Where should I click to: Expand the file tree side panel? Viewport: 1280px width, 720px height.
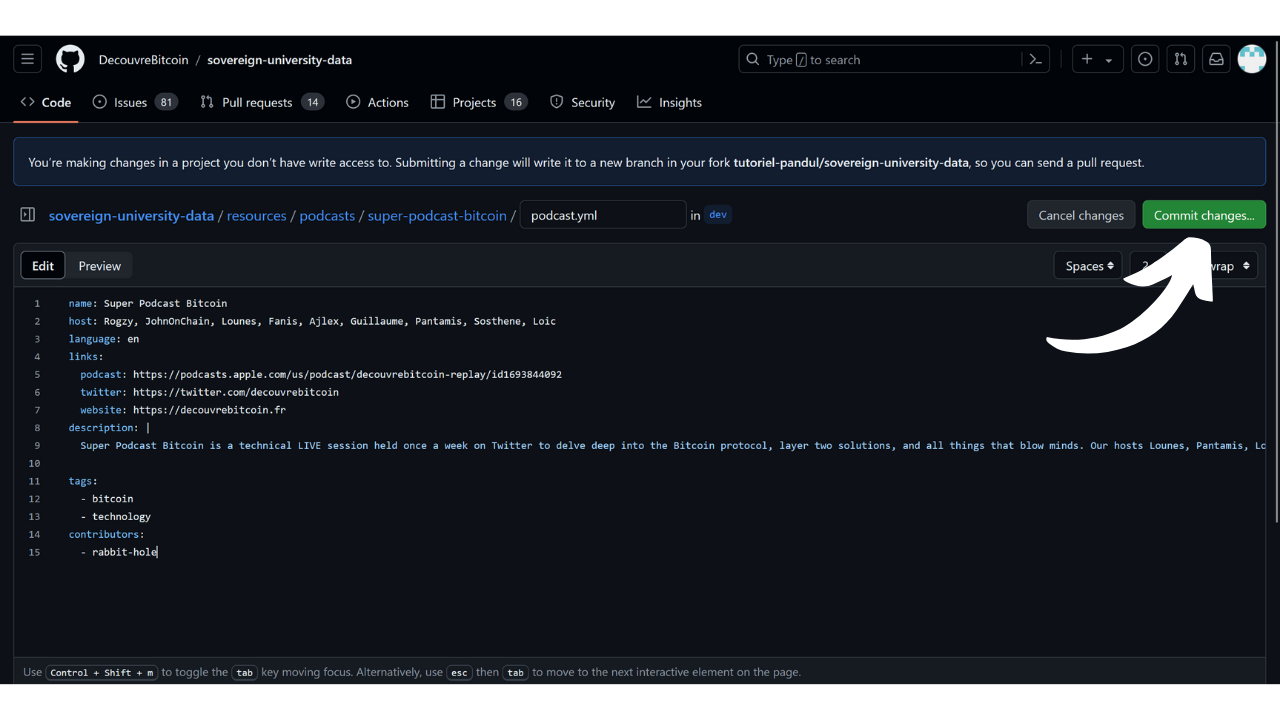click(28, 215)
